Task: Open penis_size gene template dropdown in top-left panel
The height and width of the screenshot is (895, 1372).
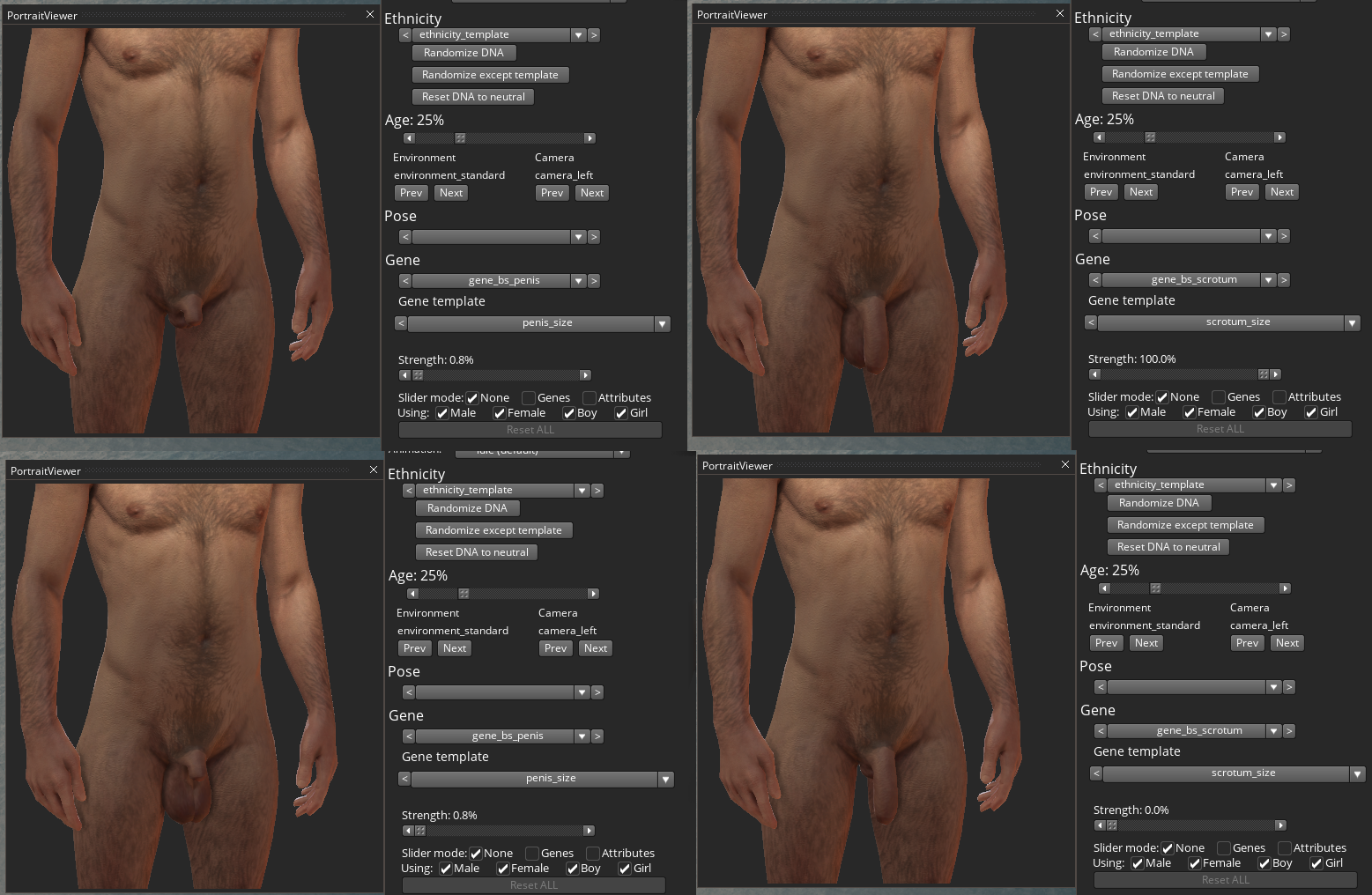Action: pyautogui.click(x=662, y=324)
